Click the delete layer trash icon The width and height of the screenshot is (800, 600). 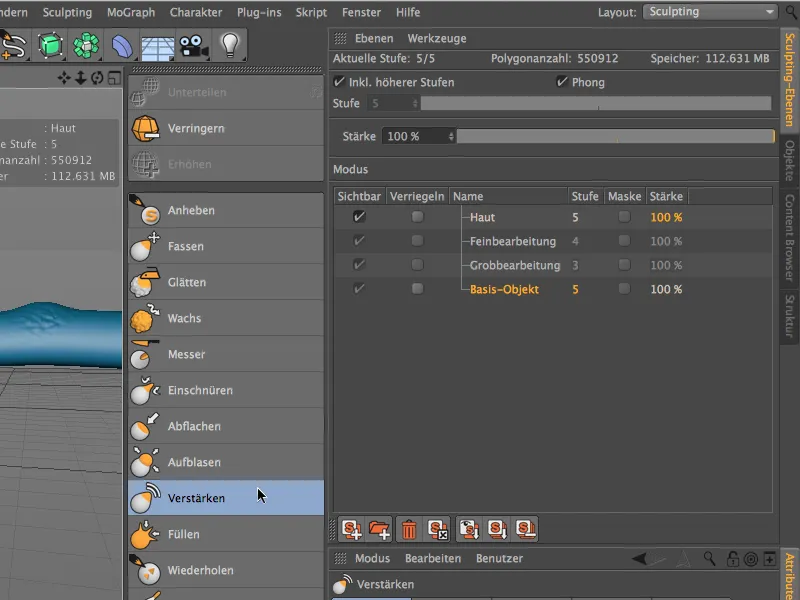[409, 530]
